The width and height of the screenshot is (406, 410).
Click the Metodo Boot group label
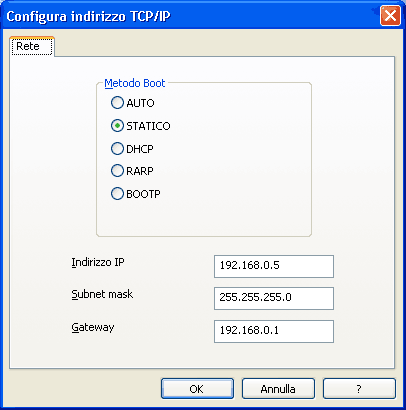tap(135, 83)
